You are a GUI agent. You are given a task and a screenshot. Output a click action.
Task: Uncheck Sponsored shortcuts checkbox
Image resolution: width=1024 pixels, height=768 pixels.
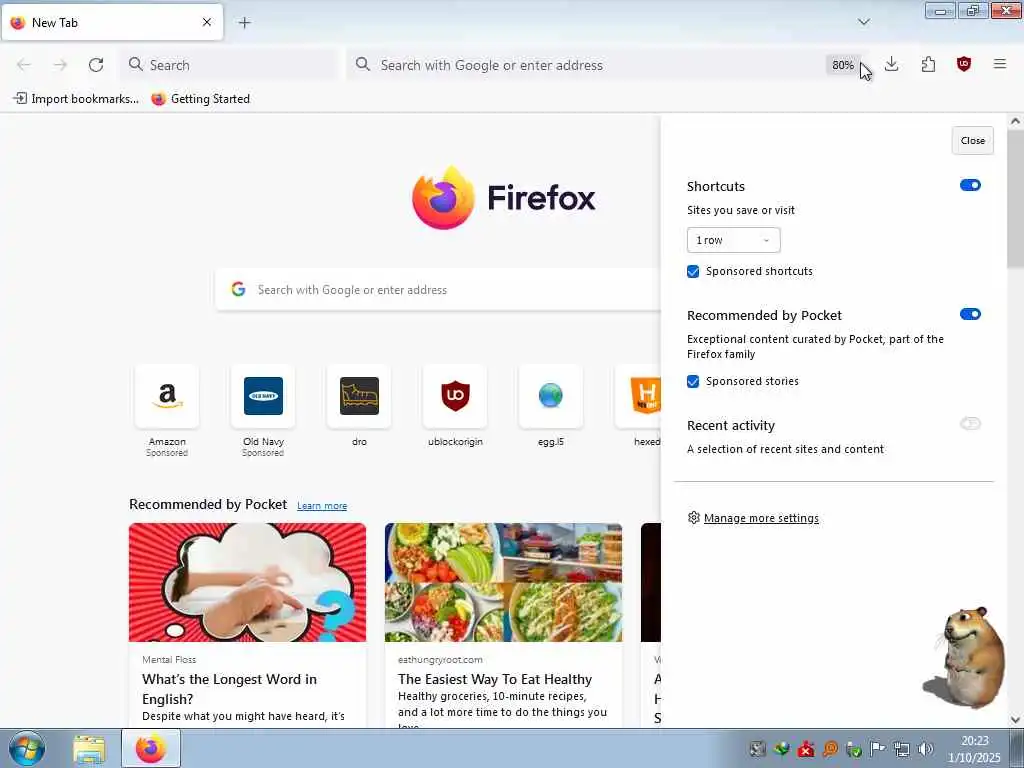(694, 272)
